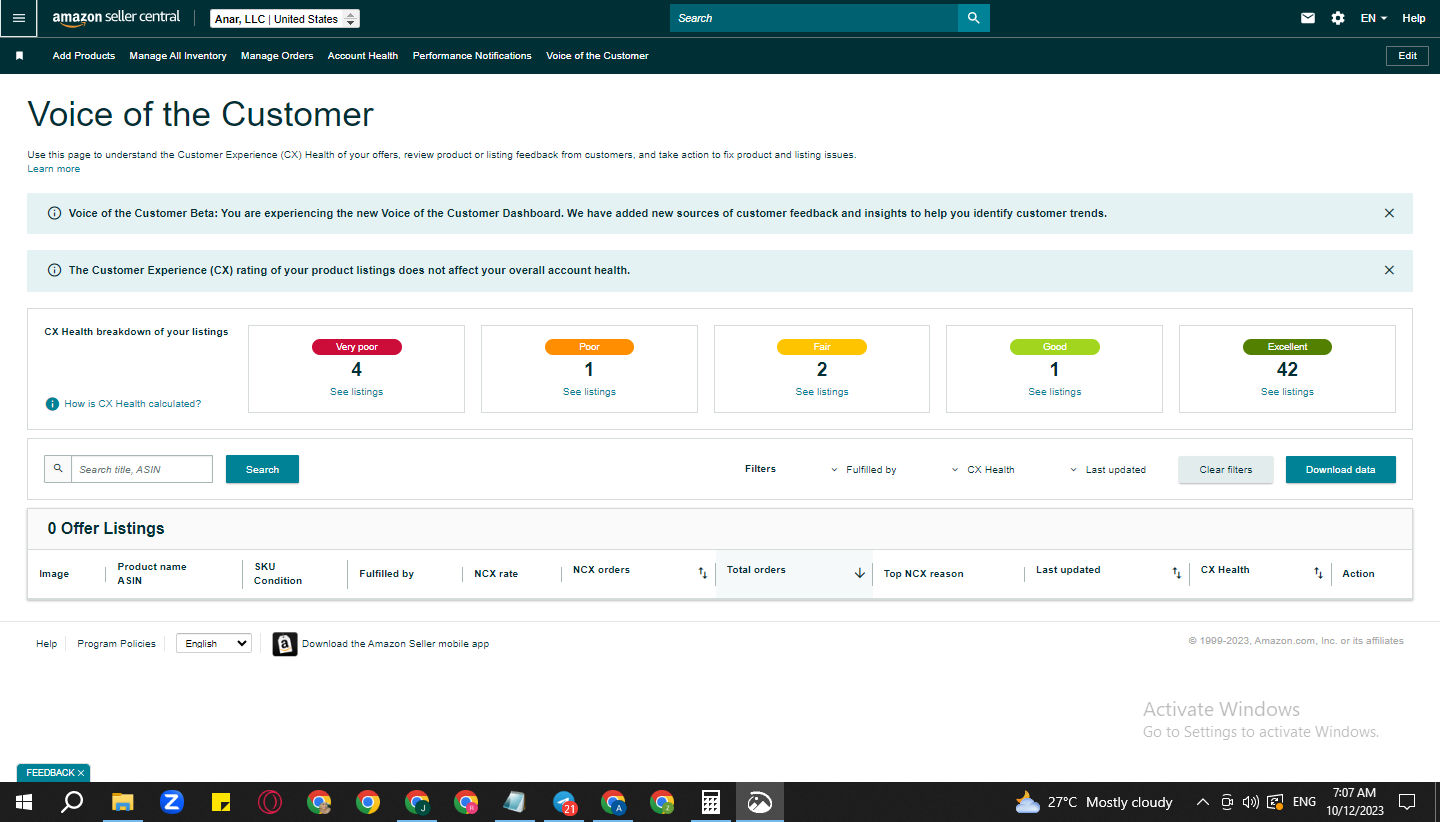Open the Windows notification center
Screen dimensions: 1440x822
[x=1407, y=802]
